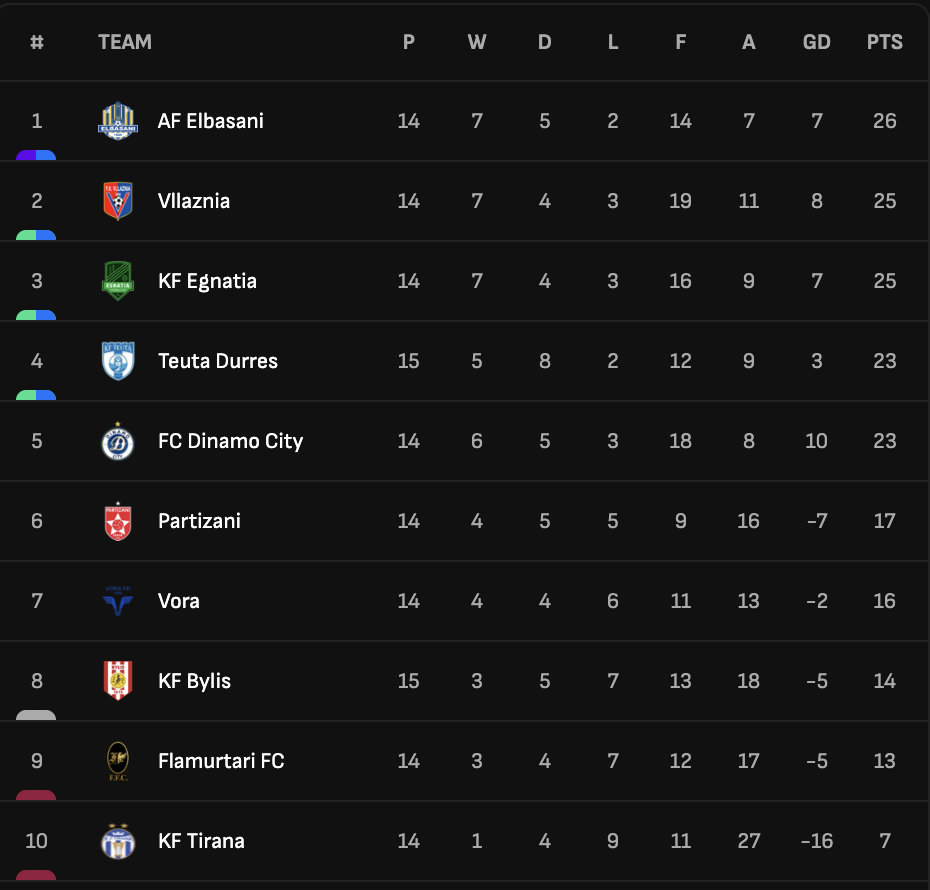
Task: Click the Flamurtari FC crest
Action: (118, 761)
